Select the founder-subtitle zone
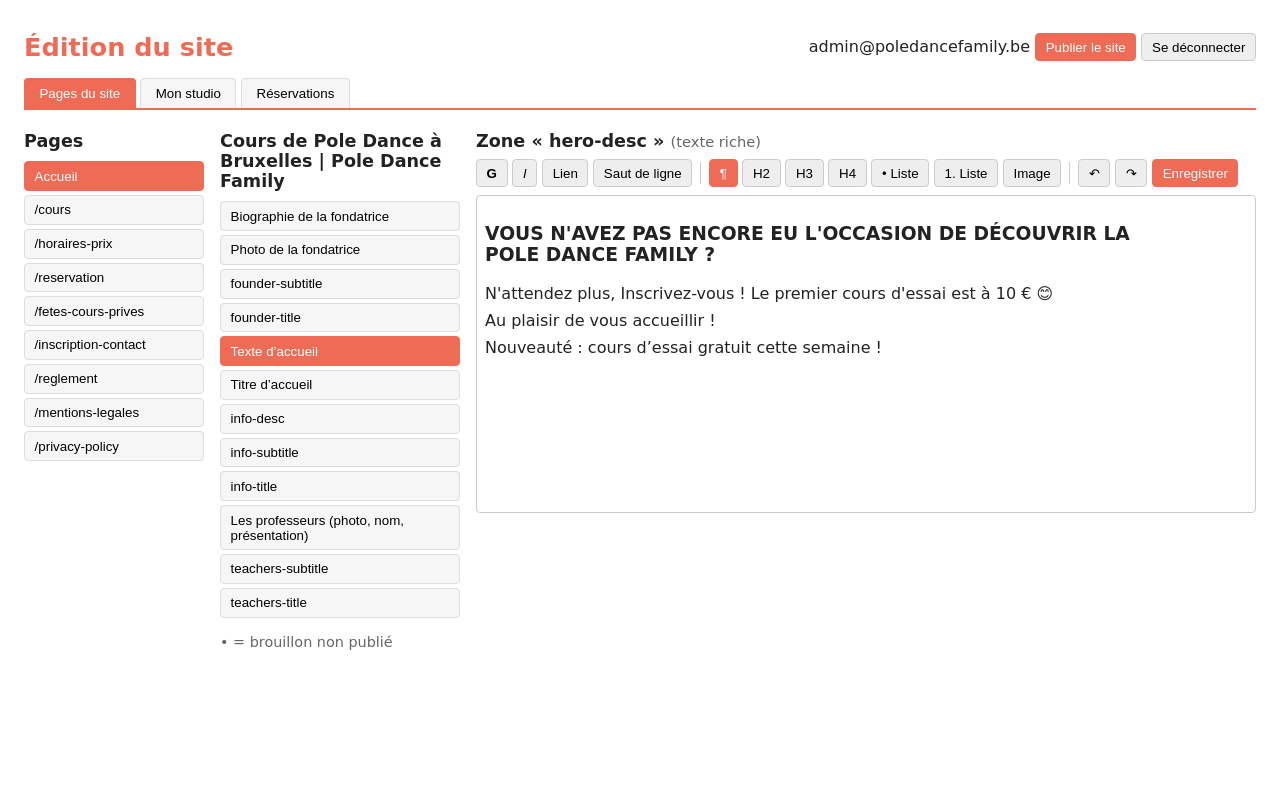The height and width of the screenshot is (800, 1280). [x=340, y=284]
